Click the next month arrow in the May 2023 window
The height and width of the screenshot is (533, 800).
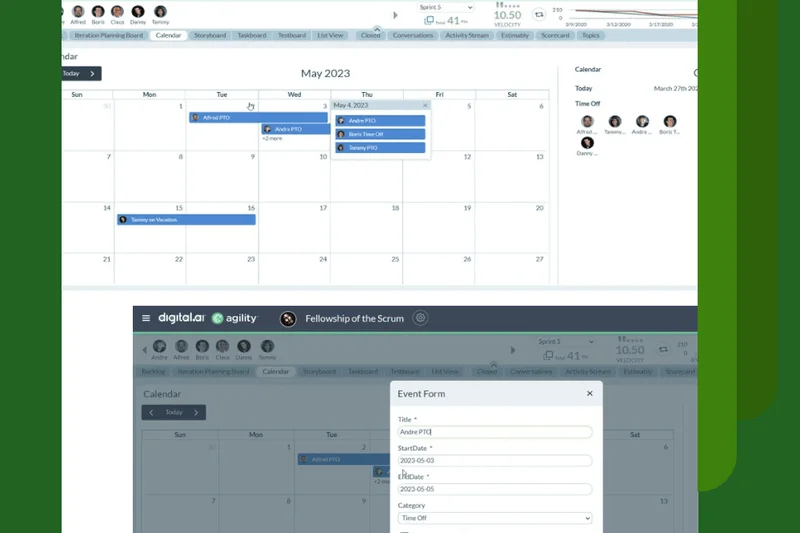click(x=92, y=73)
